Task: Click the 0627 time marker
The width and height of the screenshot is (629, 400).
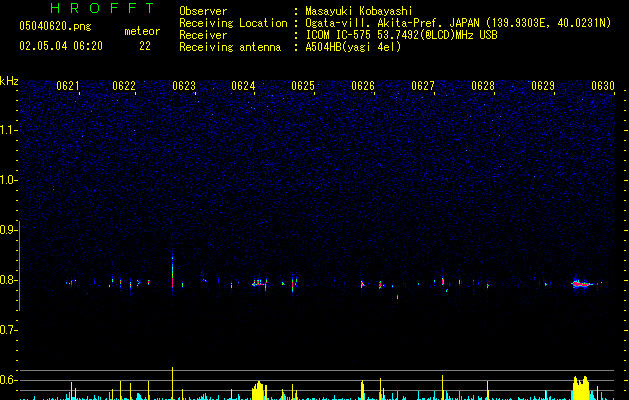Action: pos(423,86)
